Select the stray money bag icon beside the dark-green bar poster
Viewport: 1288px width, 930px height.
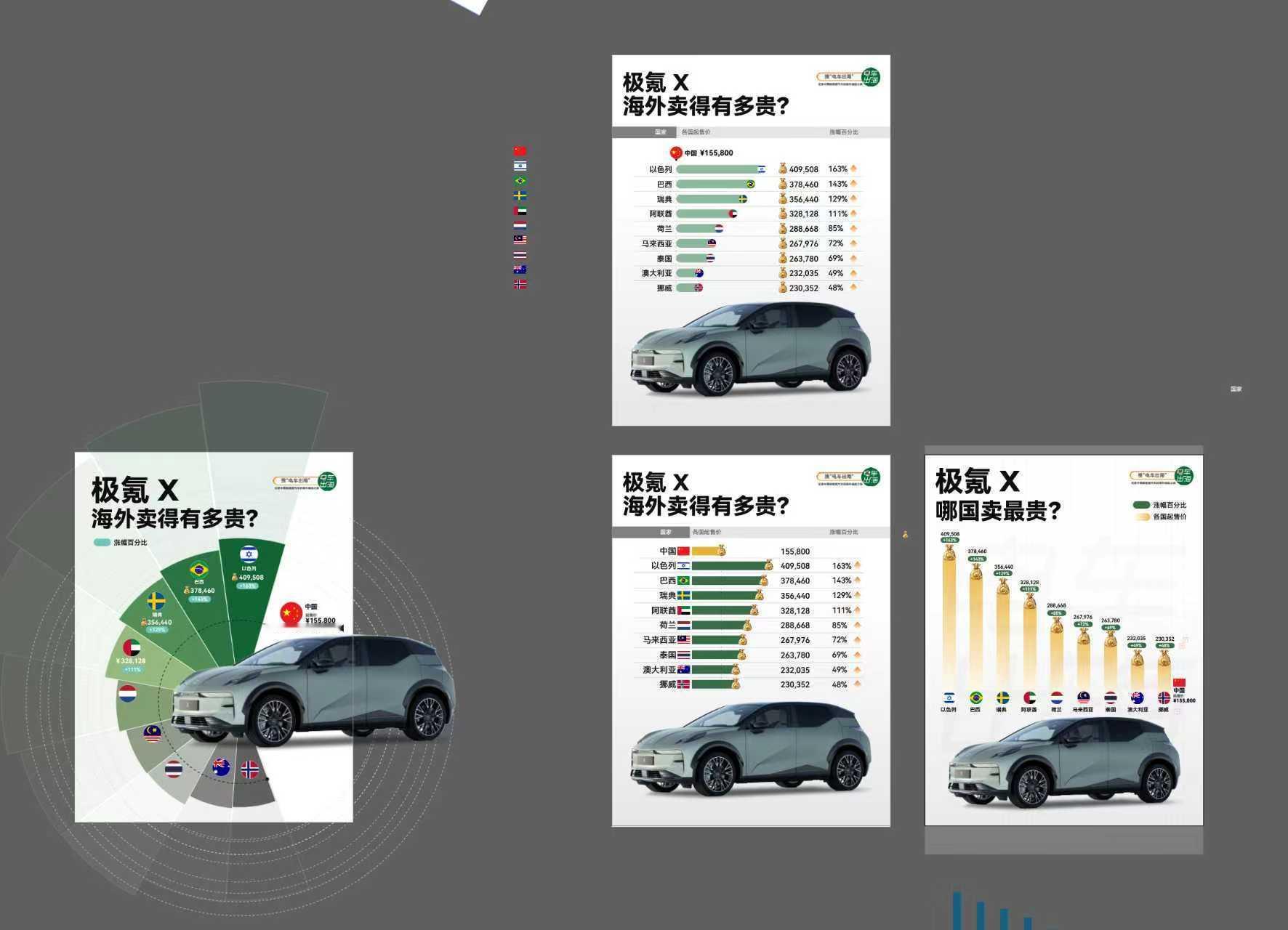tap(905, 535)
